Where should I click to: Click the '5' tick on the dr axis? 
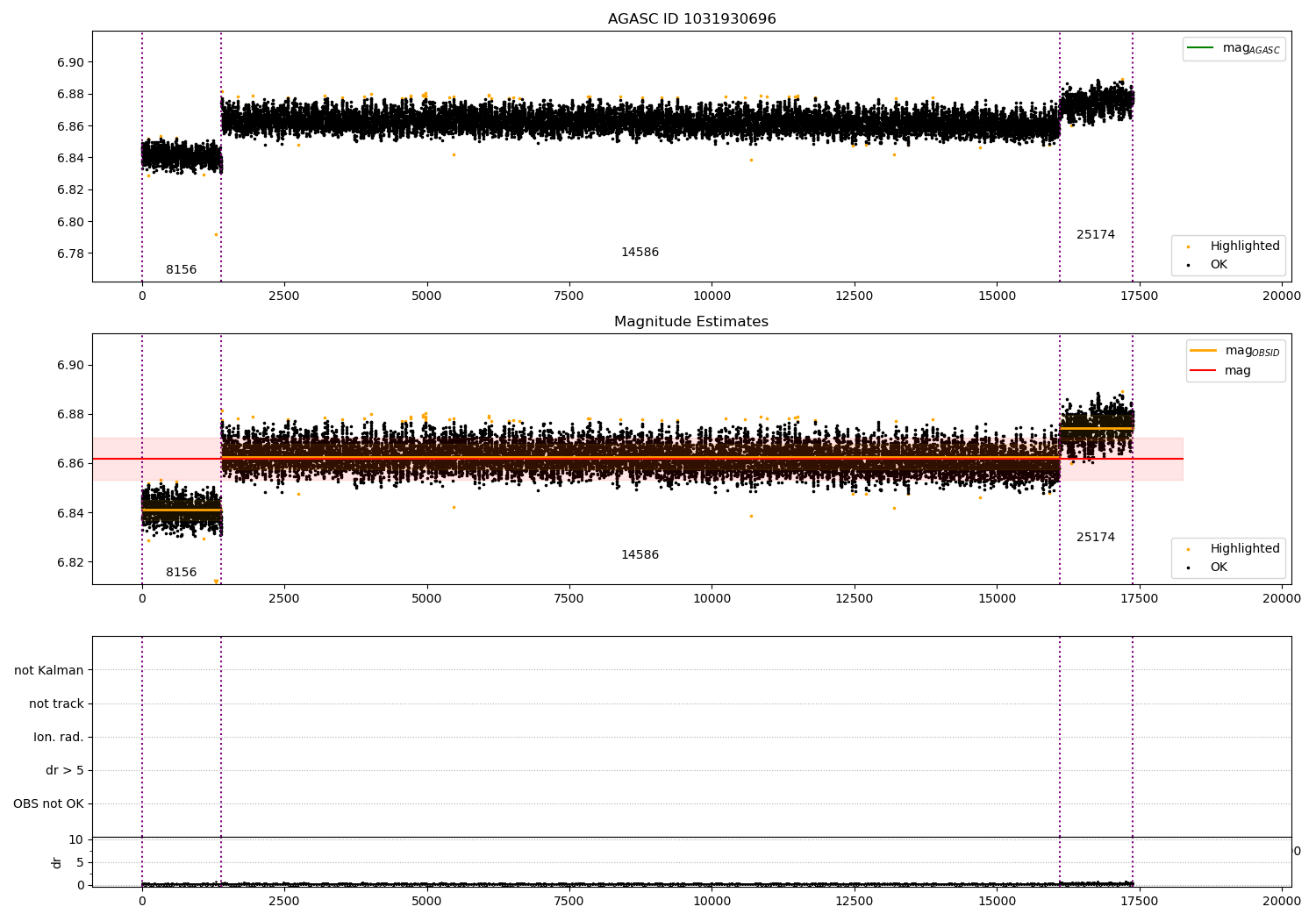pyautogui.click(x=81, y=863)
